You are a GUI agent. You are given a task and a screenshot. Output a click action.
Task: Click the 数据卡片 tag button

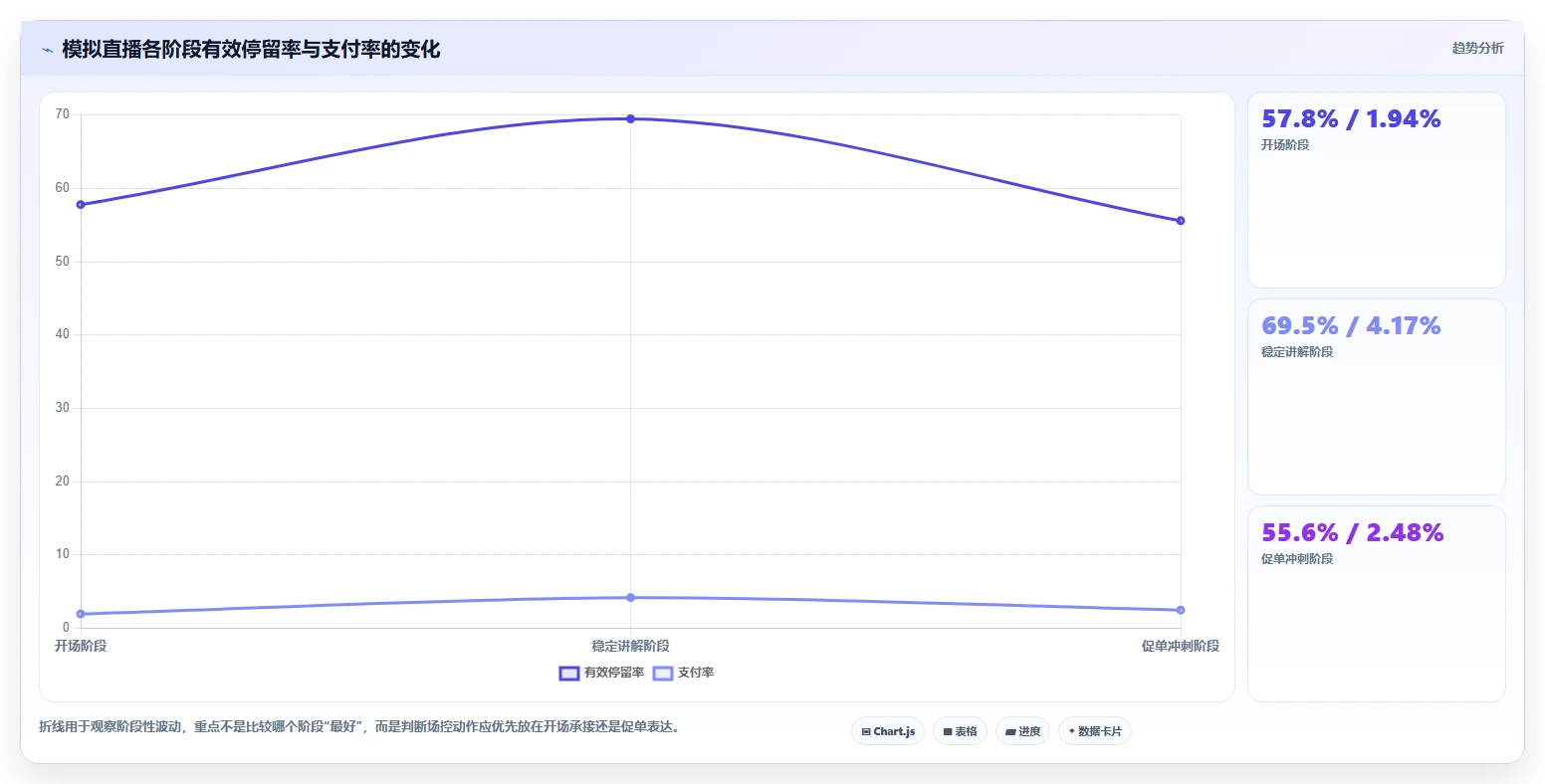click(x=1095, y=731)
